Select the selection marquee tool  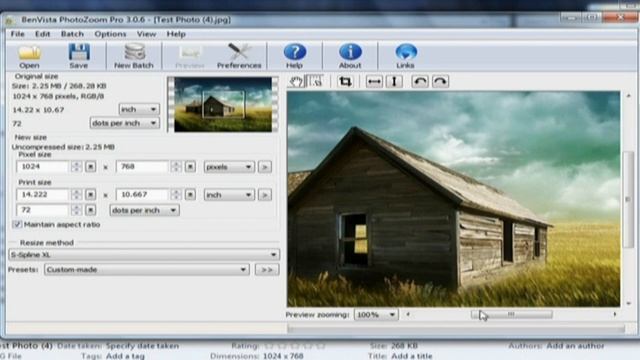[315, 81]
